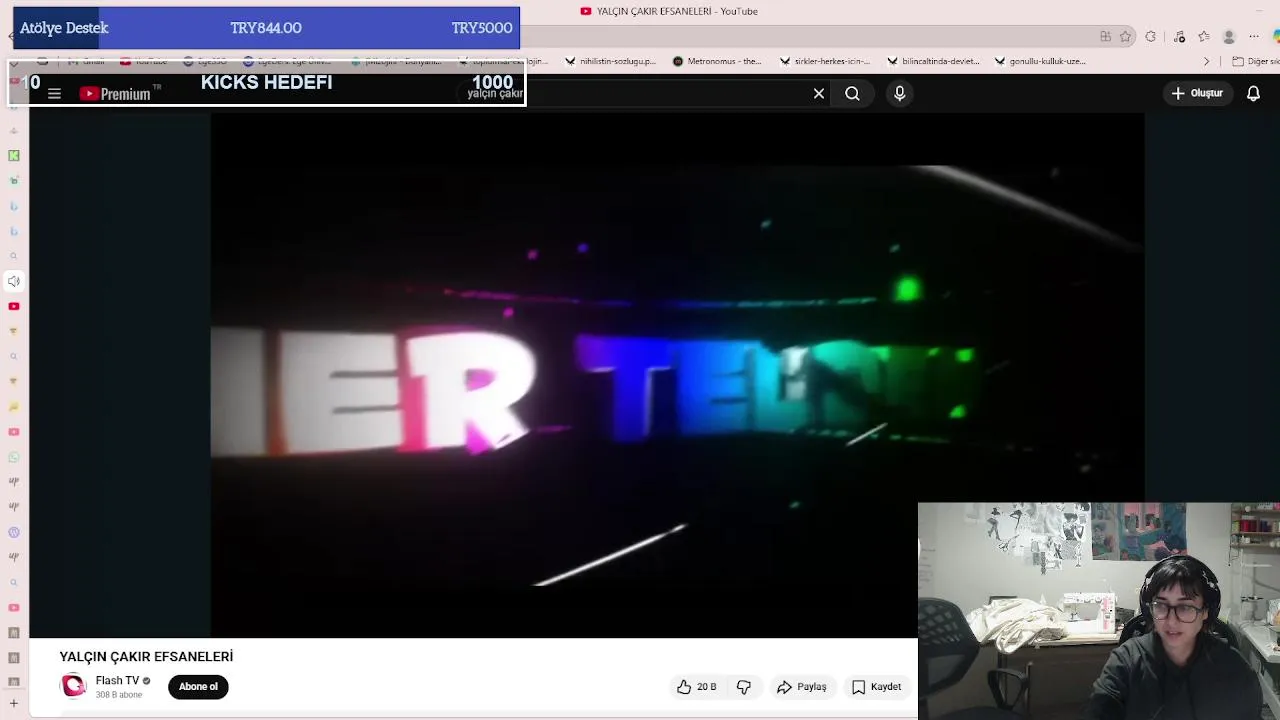Open split-screen apps icon in address bar

pos(1105,37)
